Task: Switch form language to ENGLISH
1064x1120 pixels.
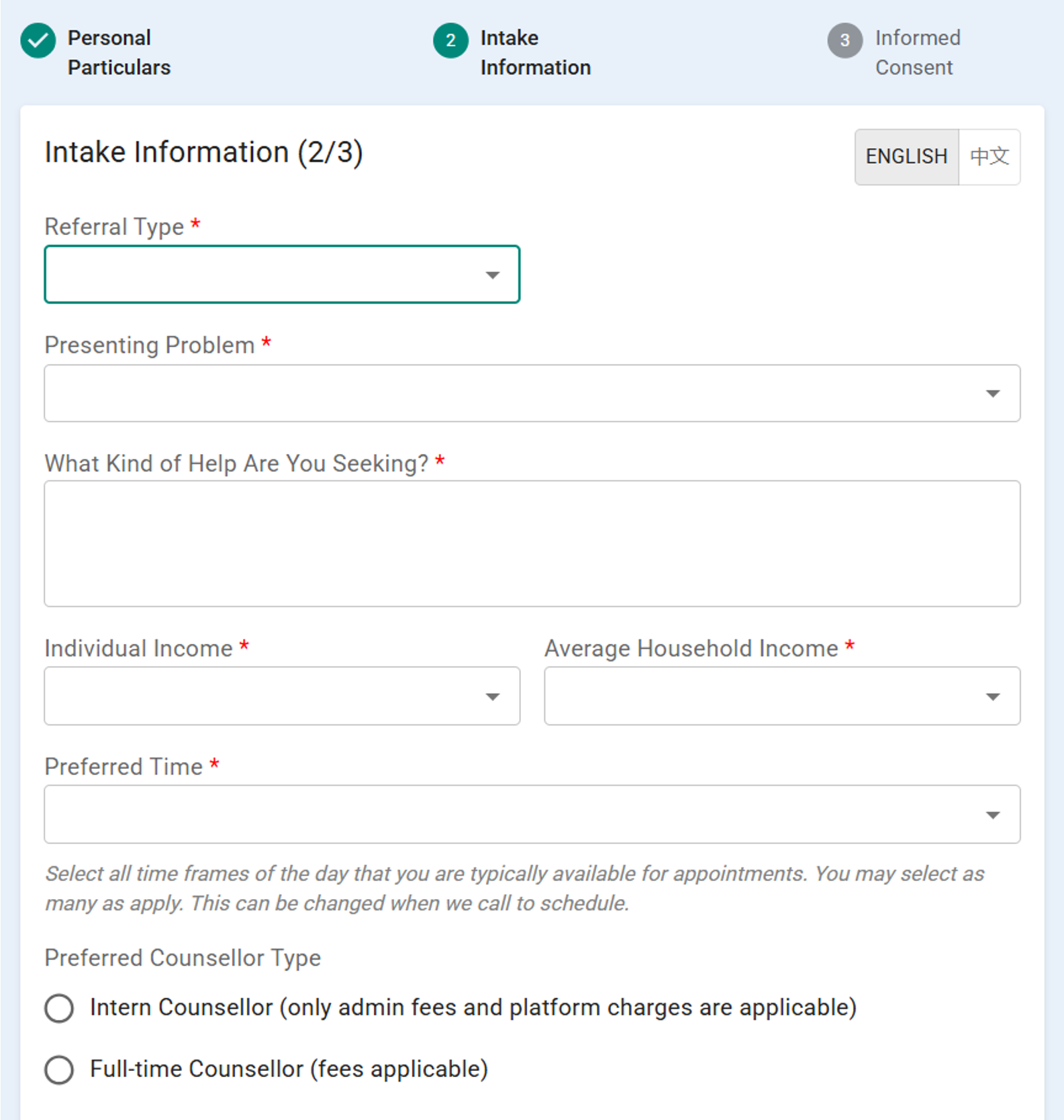Action: click(906, 156)
